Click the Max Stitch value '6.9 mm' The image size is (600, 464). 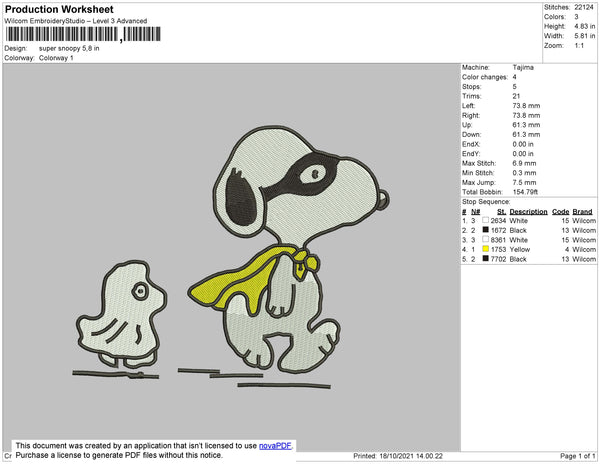click(x=524, y=163)
